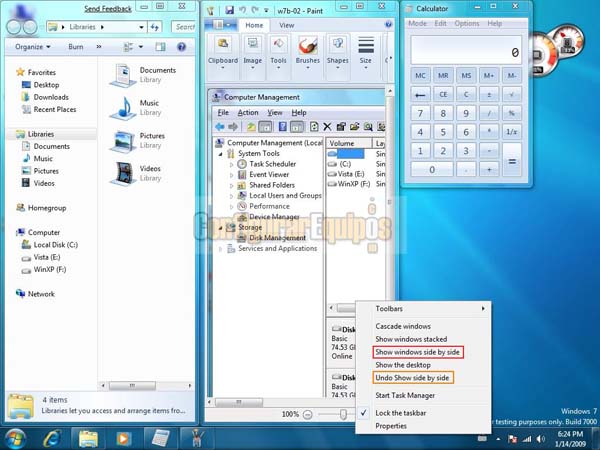Image resolution: width=600 pixels, height=450 pixels.
Task: Open the Size line-thickness menu in Paint
Action: point(366,53)
